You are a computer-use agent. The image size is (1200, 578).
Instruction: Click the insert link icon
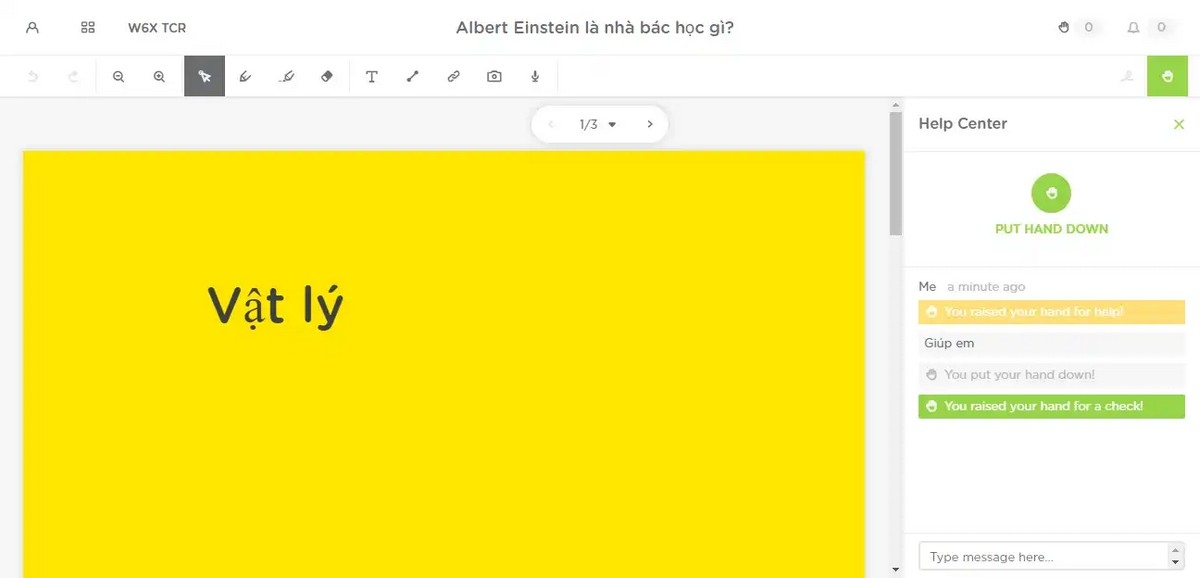click(x=453, y=76)
